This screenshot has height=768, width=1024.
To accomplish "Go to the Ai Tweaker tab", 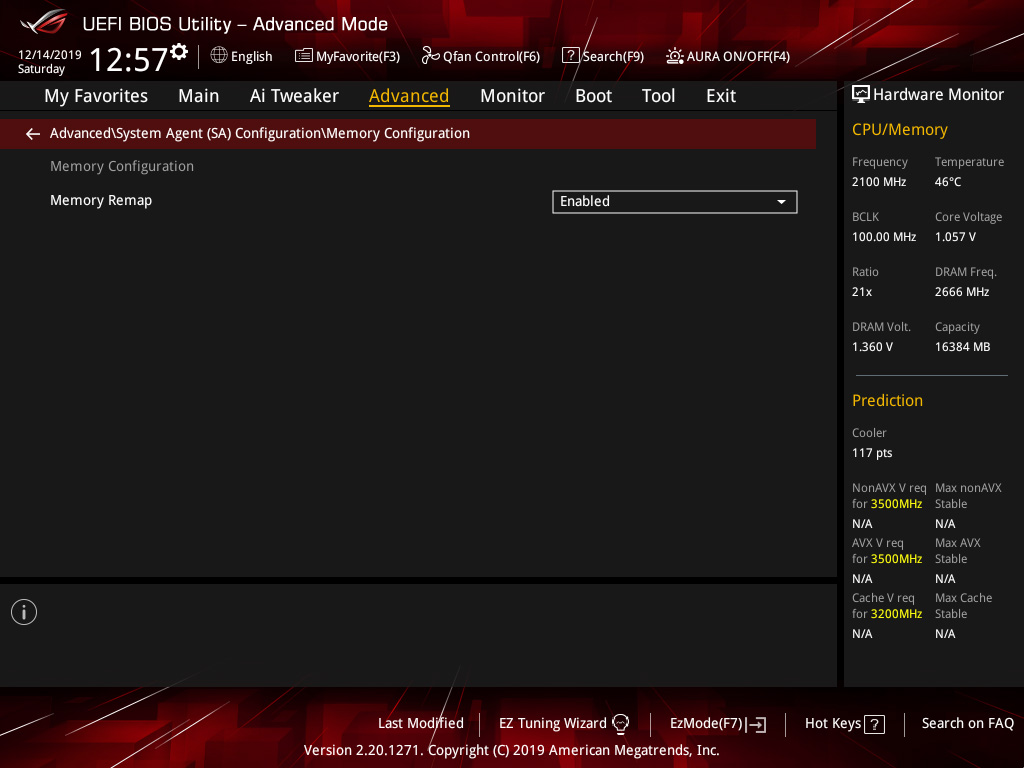I will click(x=294, y=96).
